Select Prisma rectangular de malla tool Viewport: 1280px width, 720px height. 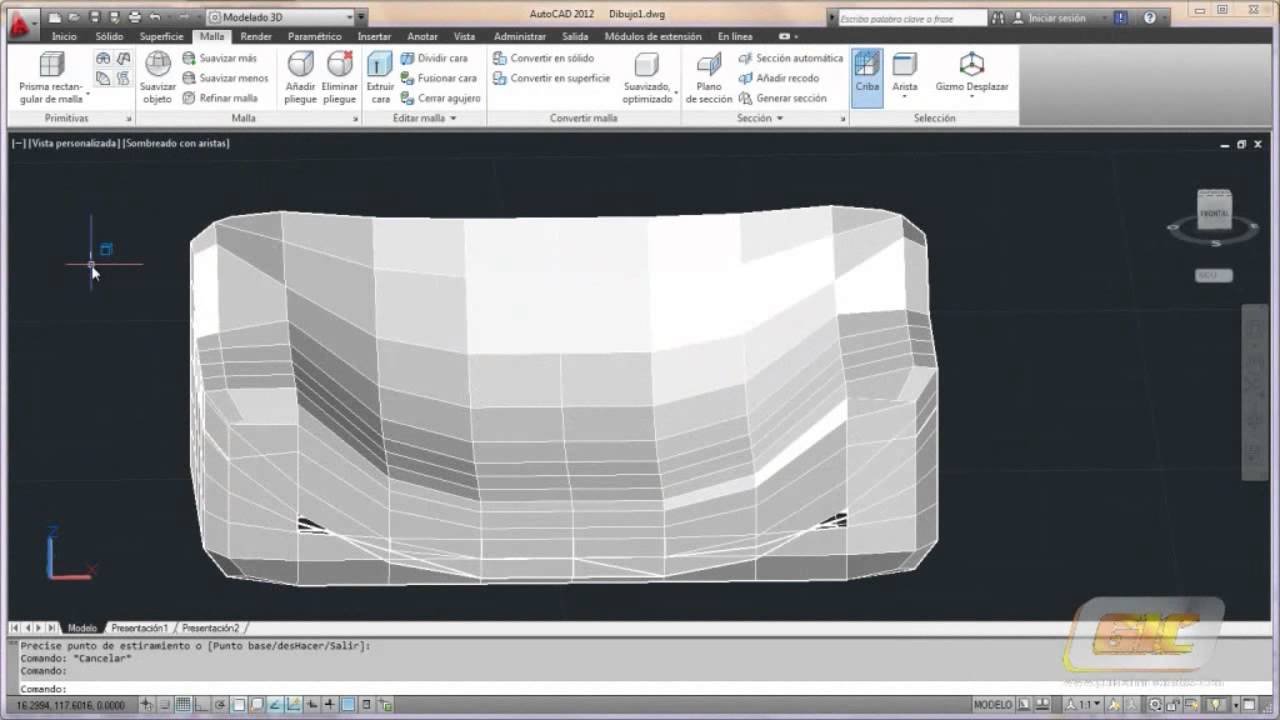[51, 78]
